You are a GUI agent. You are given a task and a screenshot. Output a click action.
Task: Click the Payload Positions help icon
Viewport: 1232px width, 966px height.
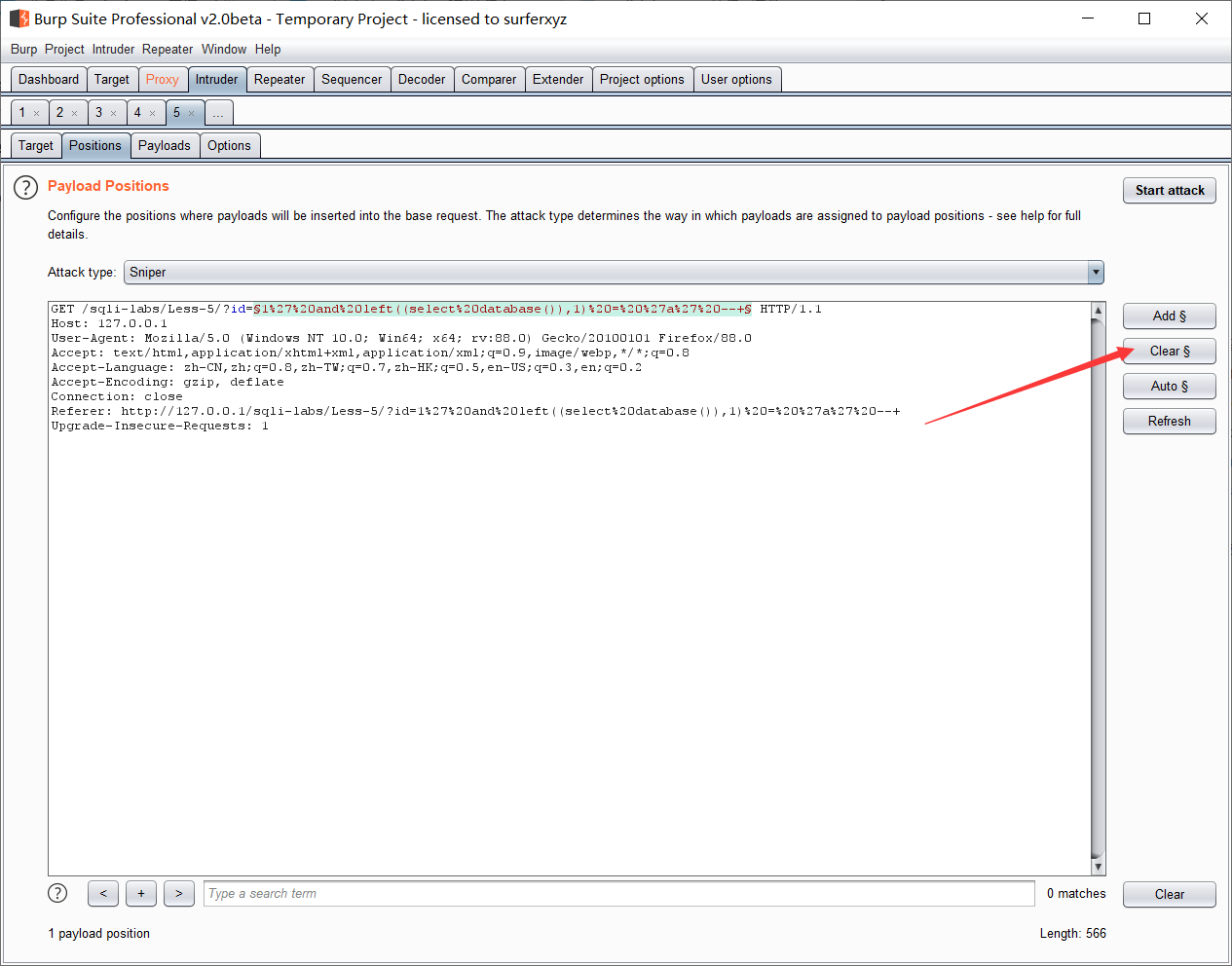25,187
